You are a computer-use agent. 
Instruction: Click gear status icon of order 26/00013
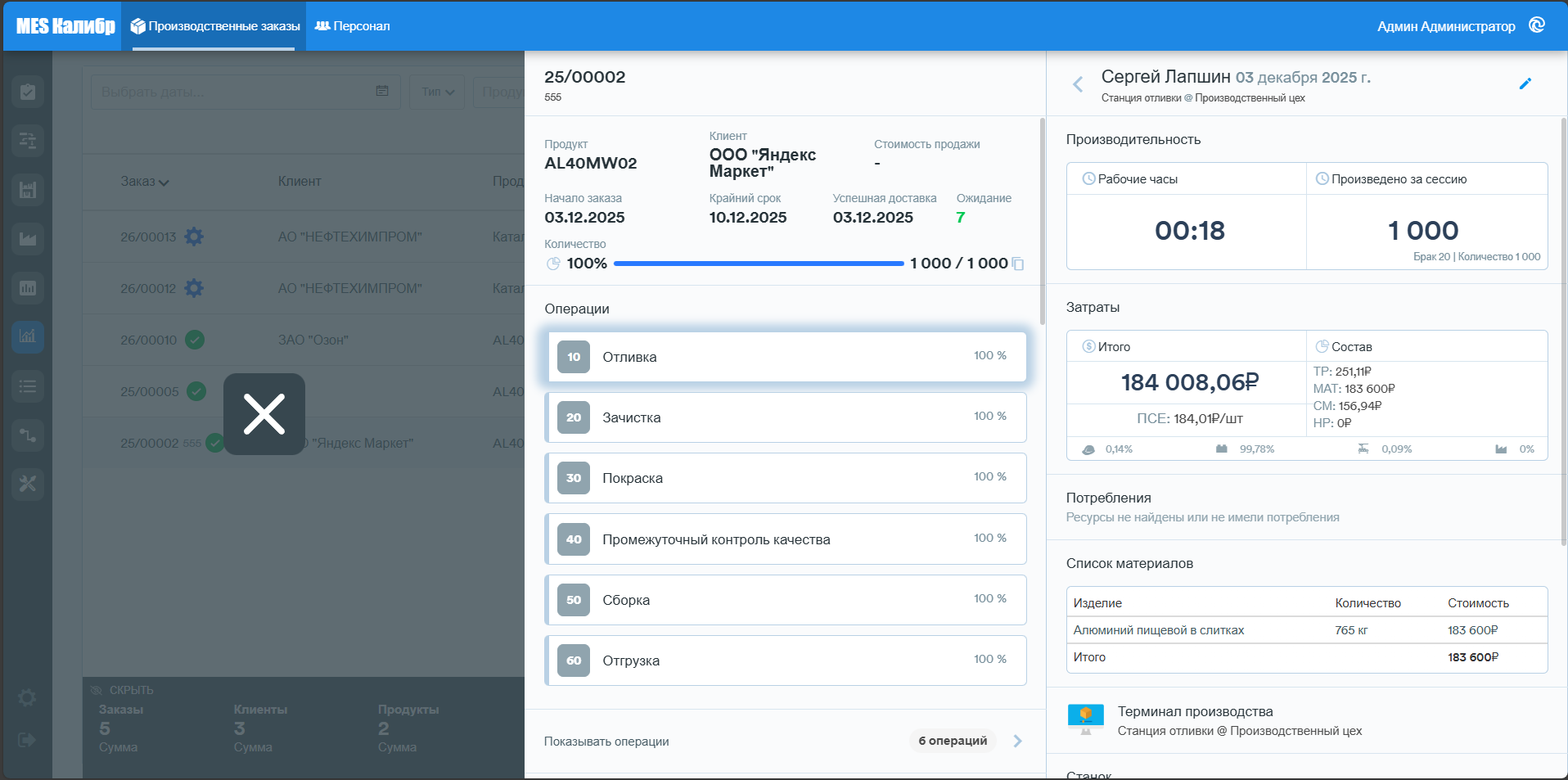click(194, 237)
